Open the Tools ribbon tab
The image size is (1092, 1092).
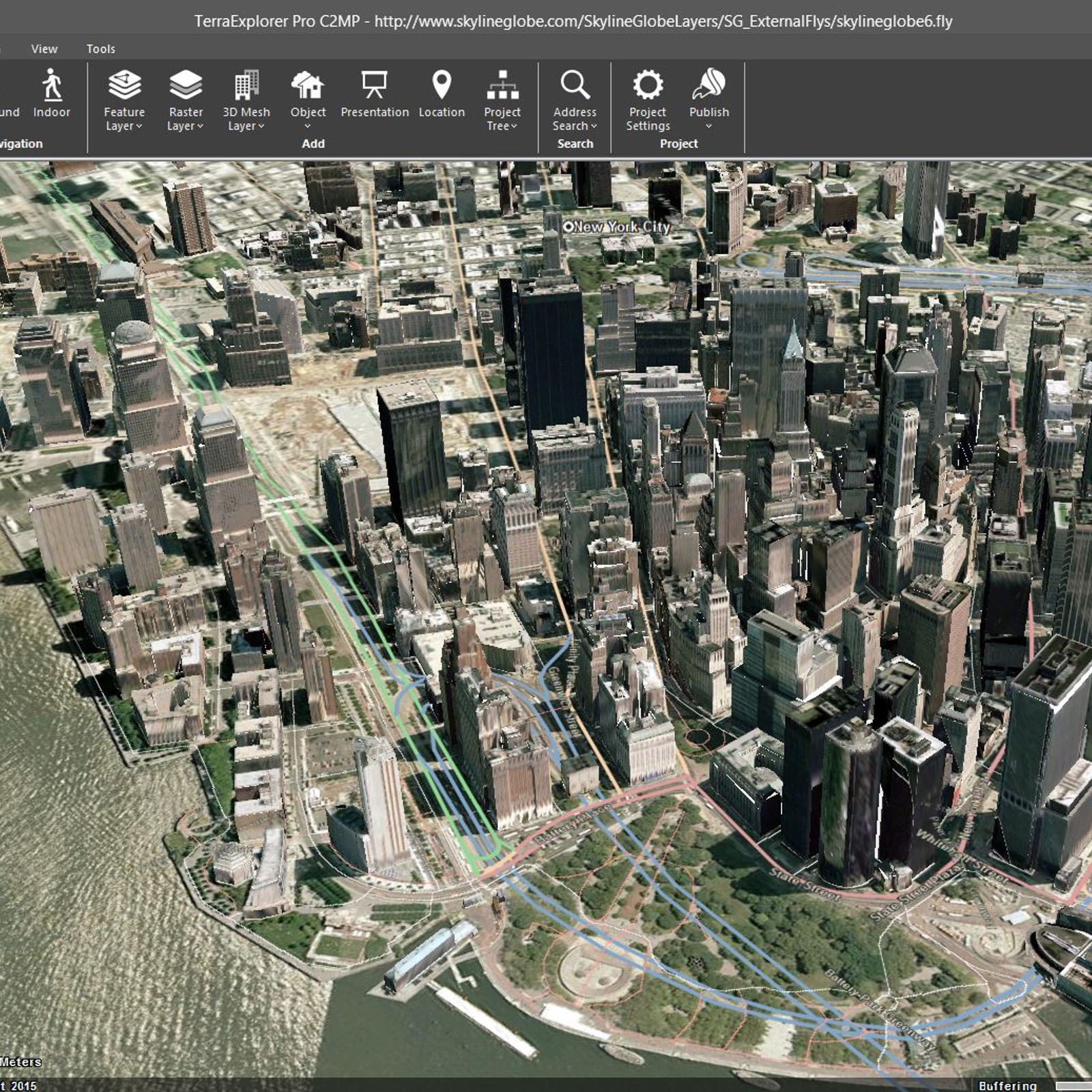[101, 49]
